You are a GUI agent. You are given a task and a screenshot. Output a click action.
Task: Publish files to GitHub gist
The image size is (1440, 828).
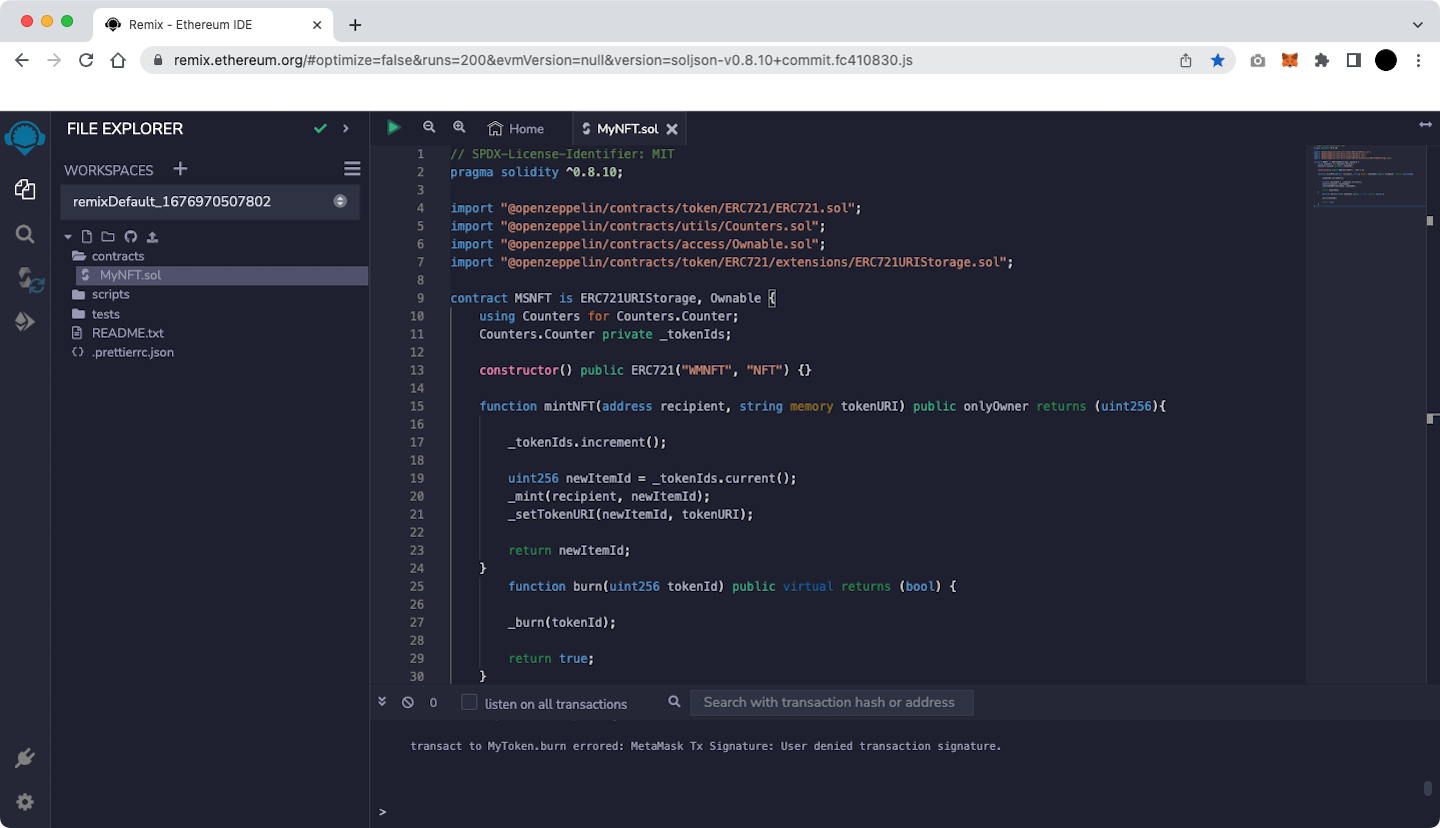[130, 237]
